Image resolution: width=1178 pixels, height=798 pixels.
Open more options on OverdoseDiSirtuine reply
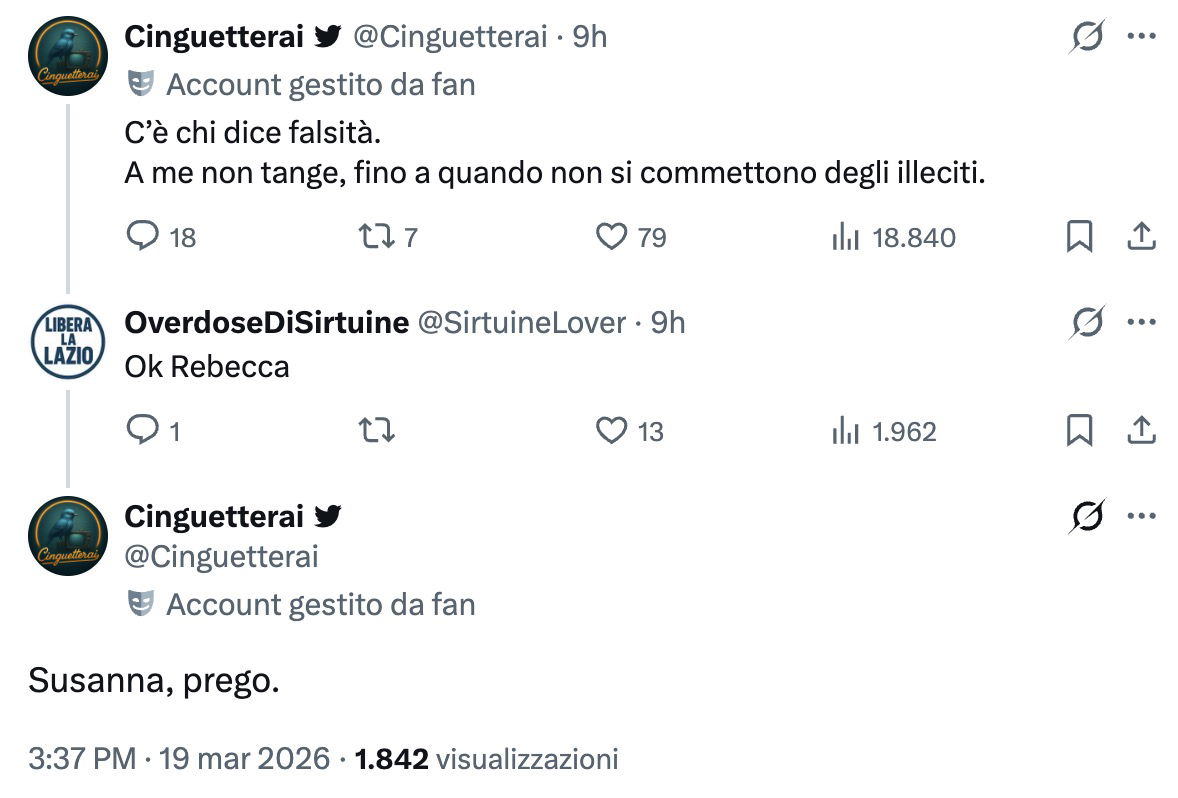[1141, 323]
